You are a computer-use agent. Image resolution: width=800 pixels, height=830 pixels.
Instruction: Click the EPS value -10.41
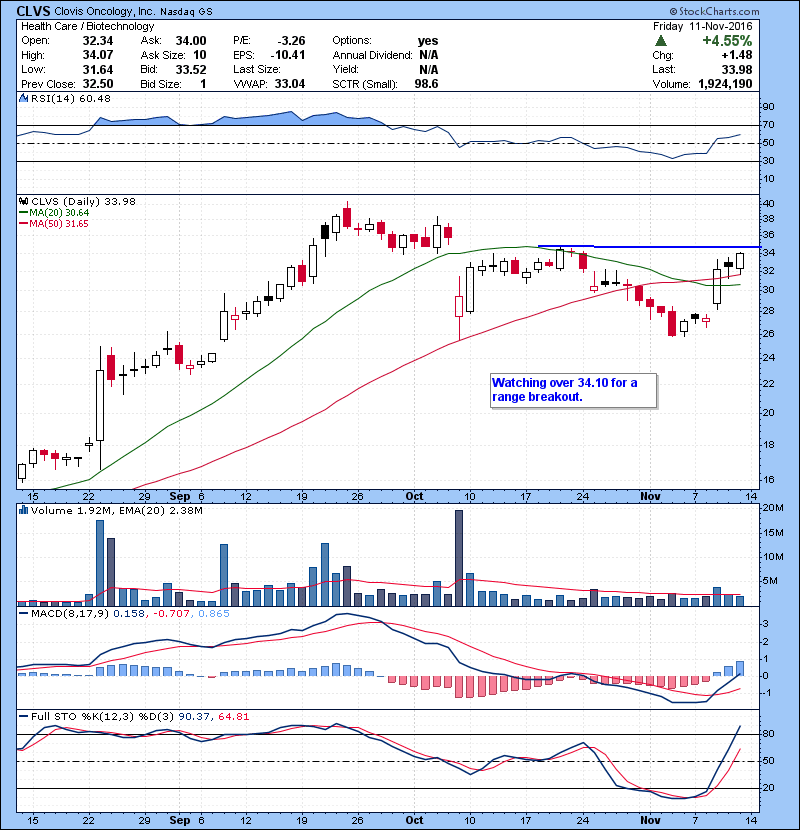[x=288, y=55]
